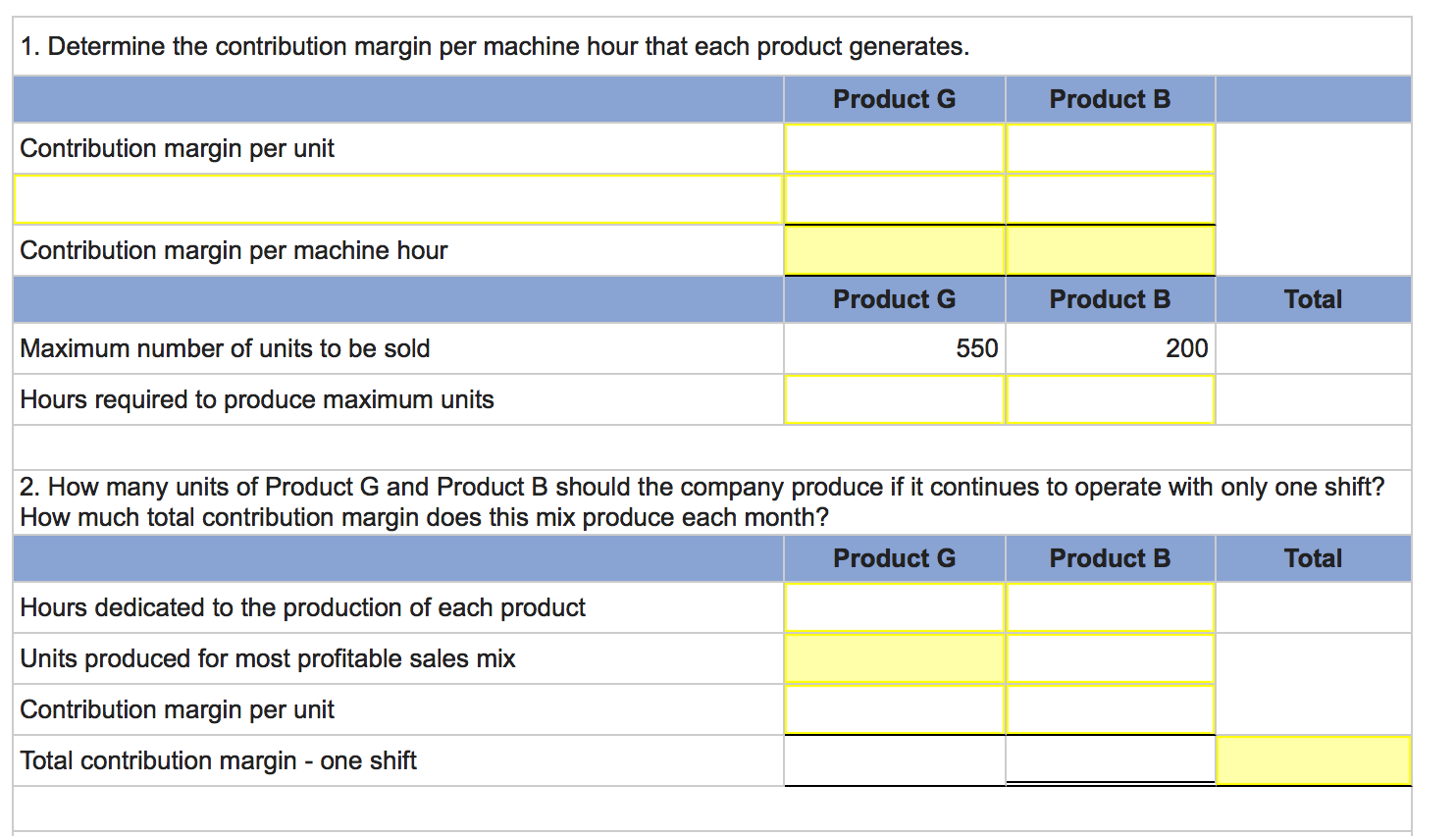Select the blank row label field under question 1
The width and height of the screenshot is (1456, 836).
[x=397, y=199]
